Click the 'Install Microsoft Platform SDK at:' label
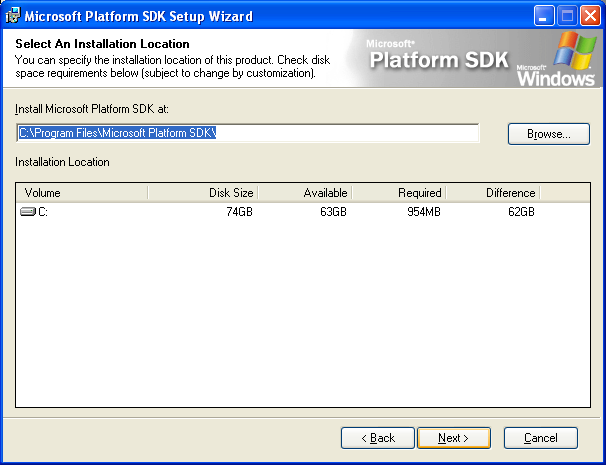606x465 pixels. 92,109
